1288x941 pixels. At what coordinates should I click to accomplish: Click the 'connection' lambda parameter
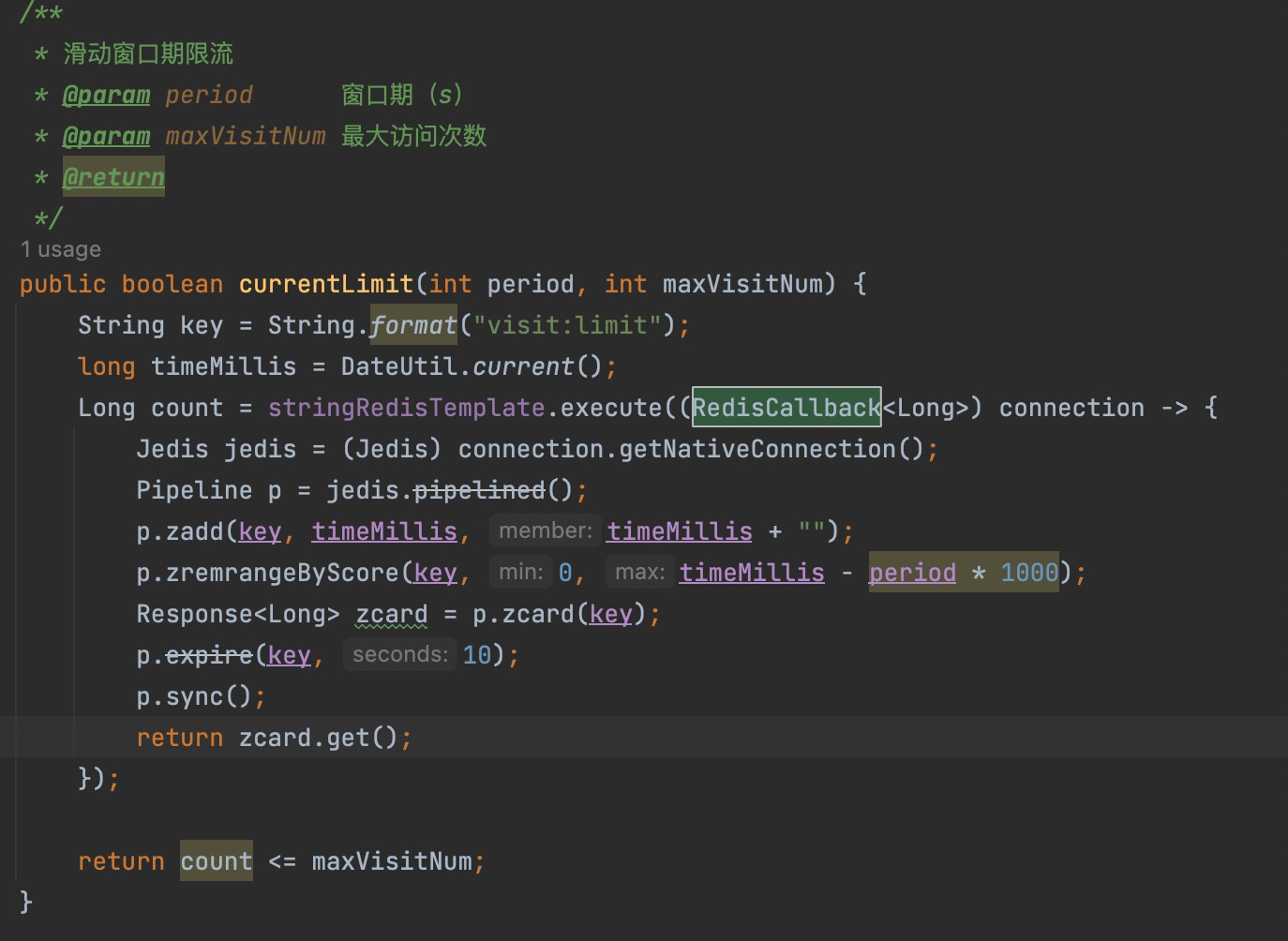[x=1071, y=408]
